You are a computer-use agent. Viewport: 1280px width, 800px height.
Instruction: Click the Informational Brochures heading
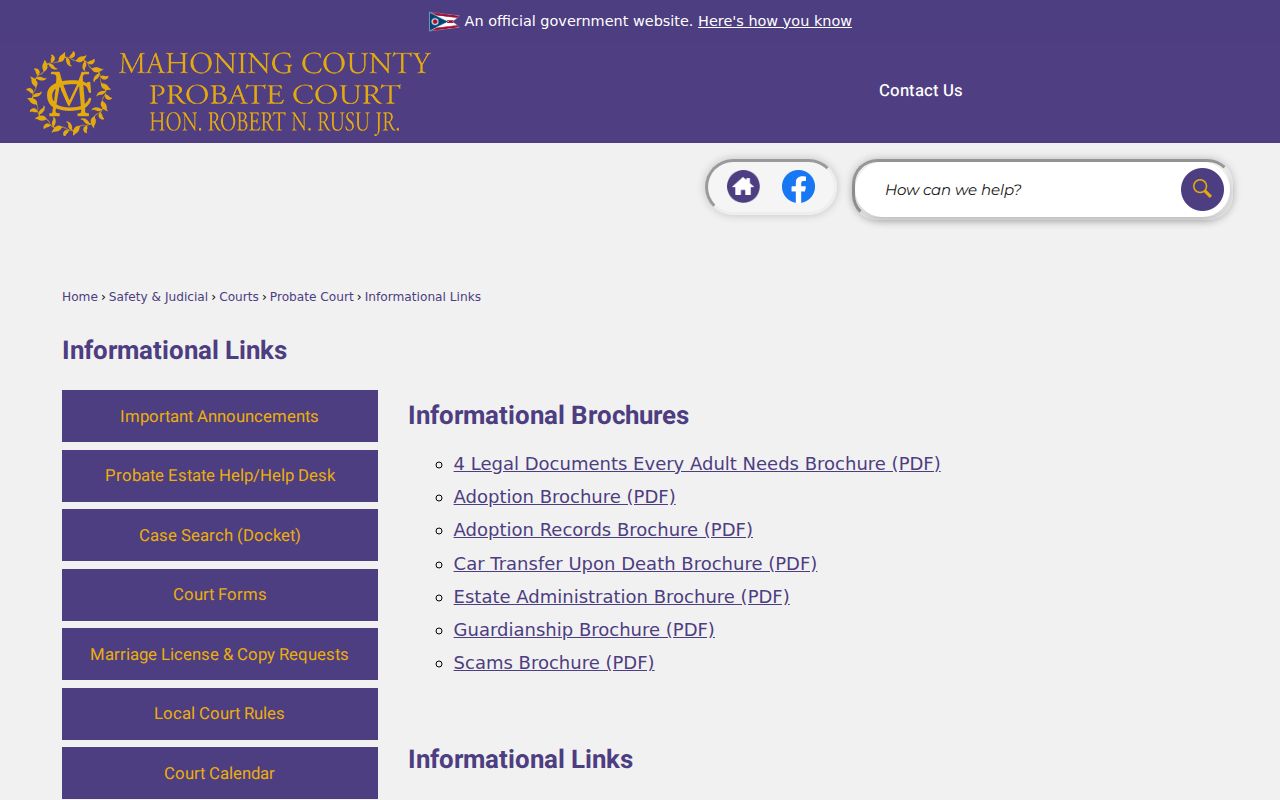point(549,415)
